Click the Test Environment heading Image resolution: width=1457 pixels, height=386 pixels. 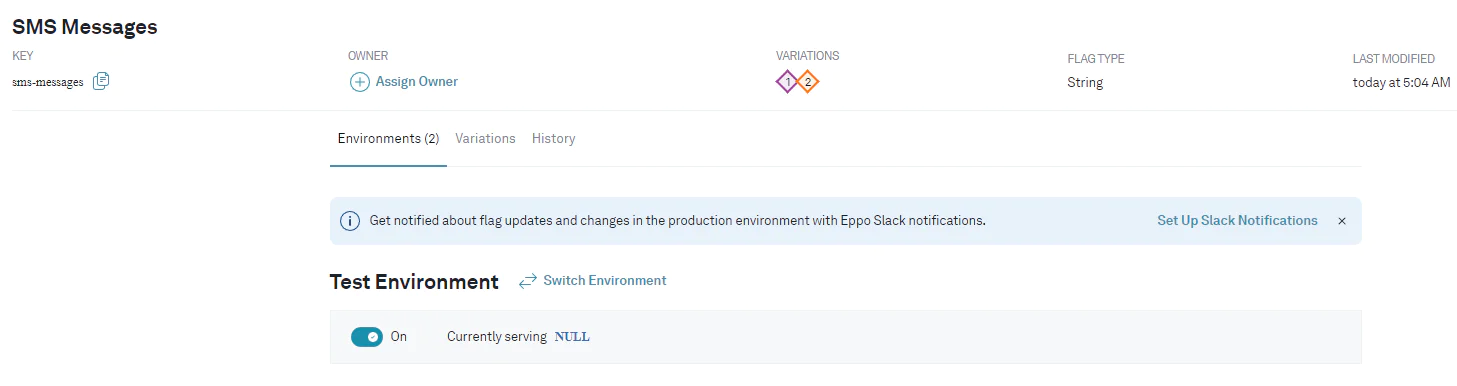coord(414,282)
